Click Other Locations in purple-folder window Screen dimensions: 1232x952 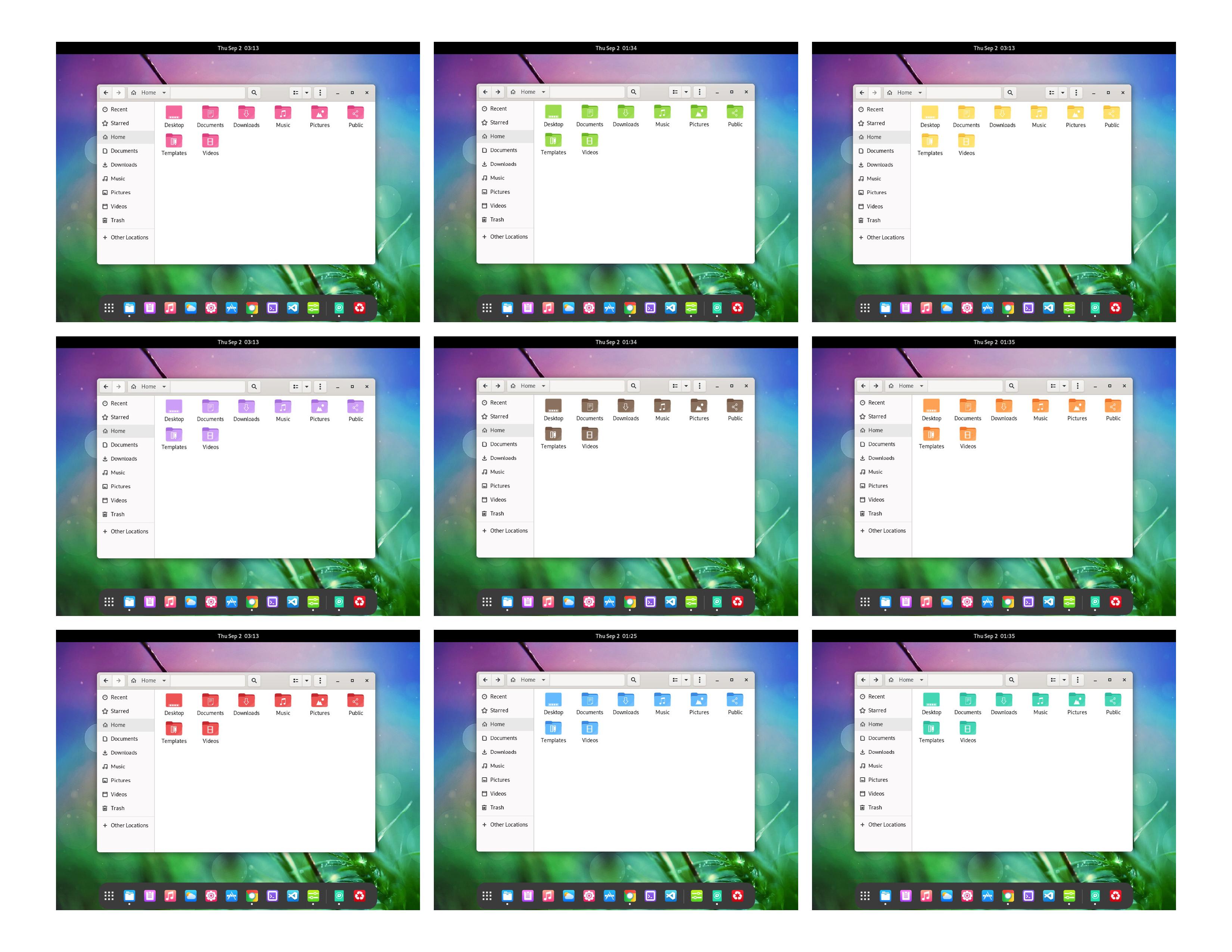pyautogui.click(x=126, y=531)
